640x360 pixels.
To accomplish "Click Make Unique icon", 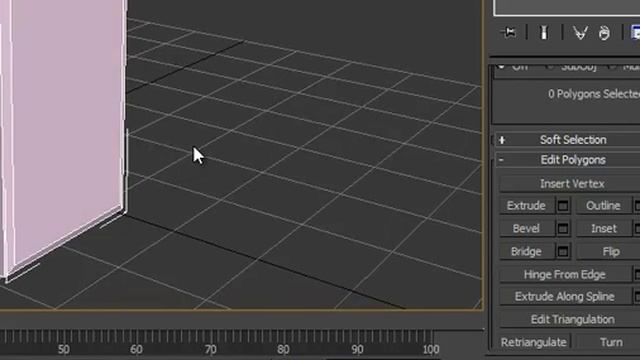I will tap(580, 33).
